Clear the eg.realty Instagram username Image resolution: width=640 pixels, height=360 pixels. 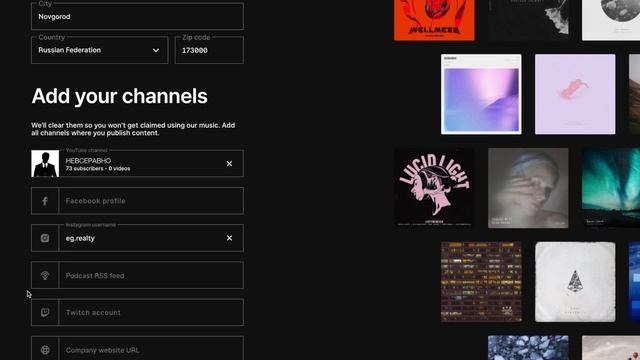229,238
